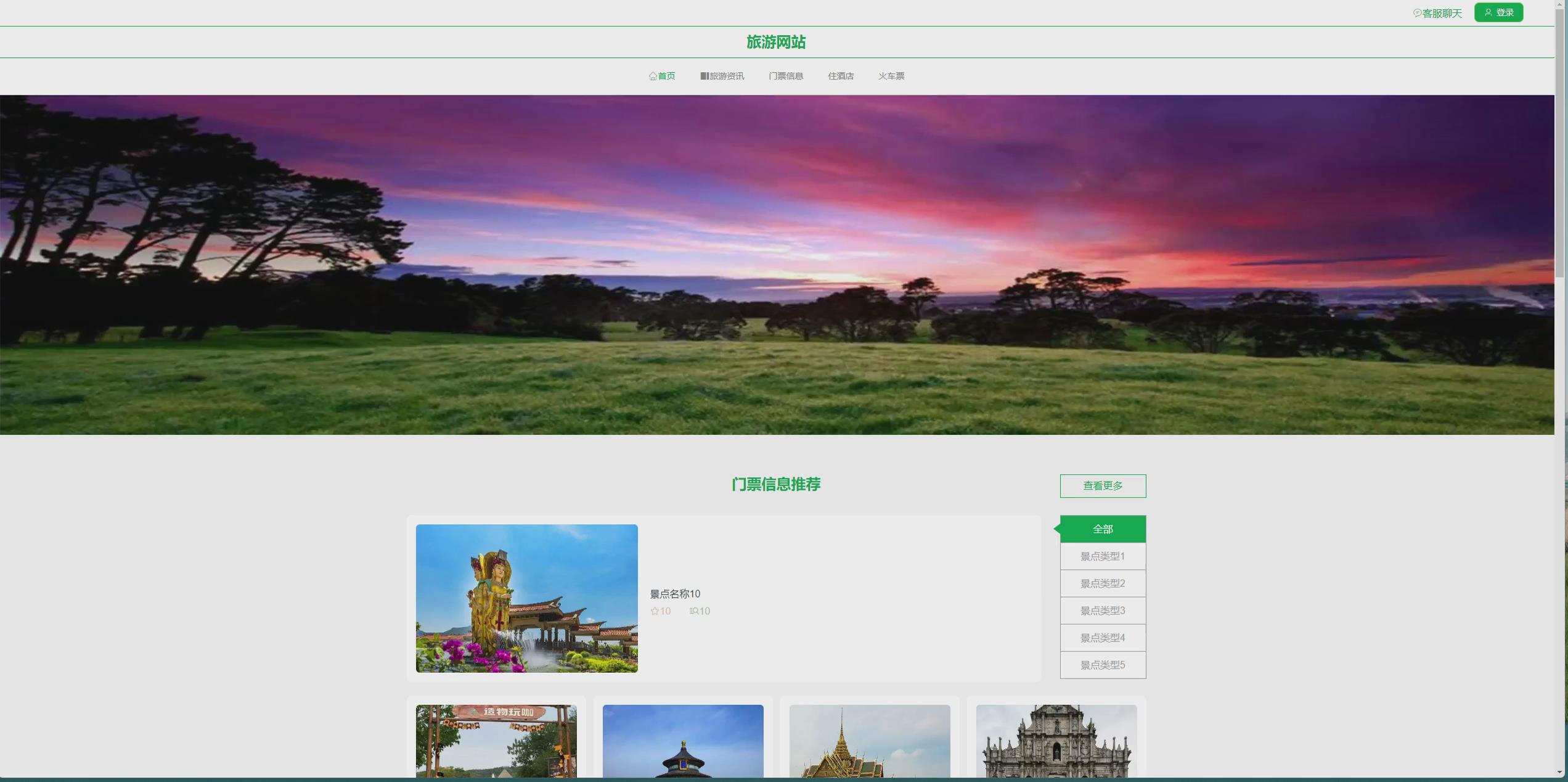Click the 查看更多 button
1568x782 pixels.
tap(1102, 485)
